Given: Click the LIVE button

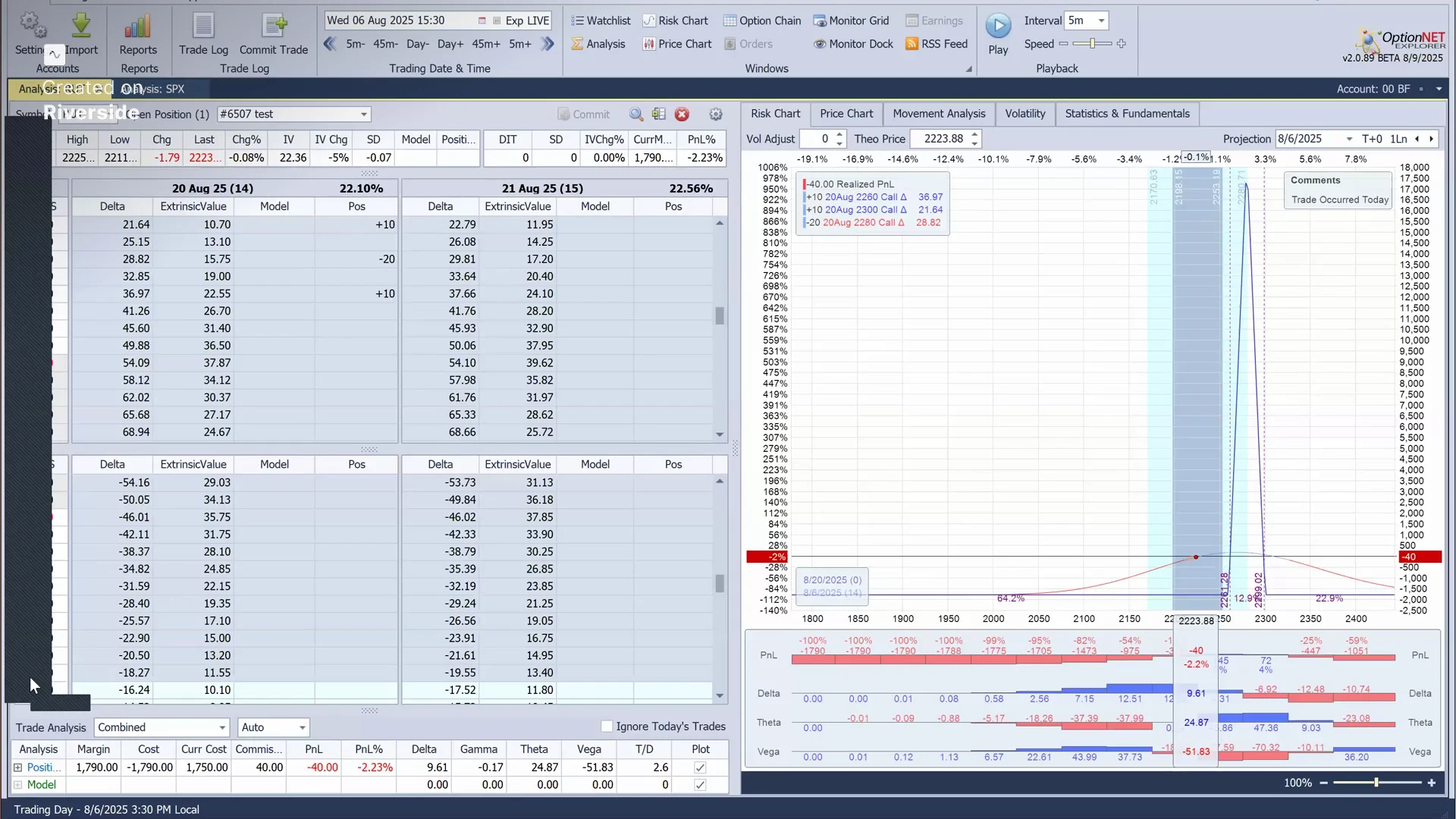Looking at the screenshot, I should point(538,20).
